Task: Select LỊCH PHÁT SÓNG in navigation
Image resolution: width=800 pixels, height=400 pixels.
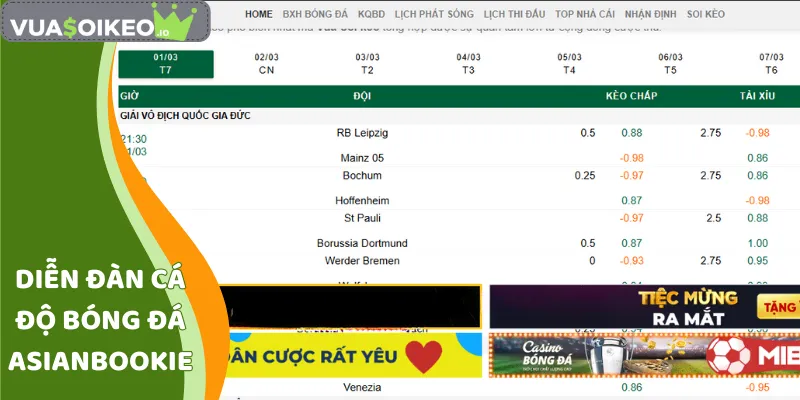Action: click(x=435, y=15)
